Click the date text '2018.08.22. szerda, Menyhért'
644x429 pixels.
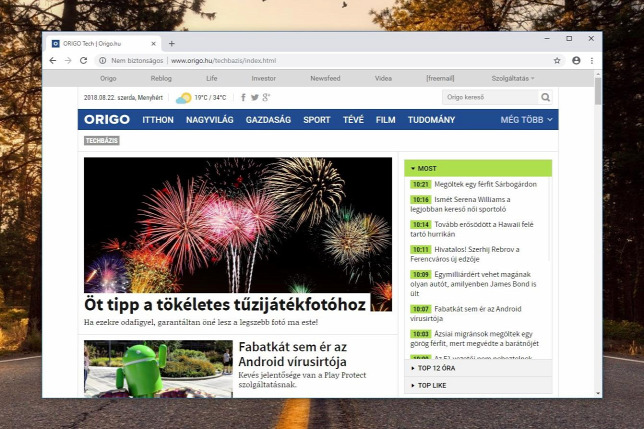pyautogui.click(x=123, y=98)
